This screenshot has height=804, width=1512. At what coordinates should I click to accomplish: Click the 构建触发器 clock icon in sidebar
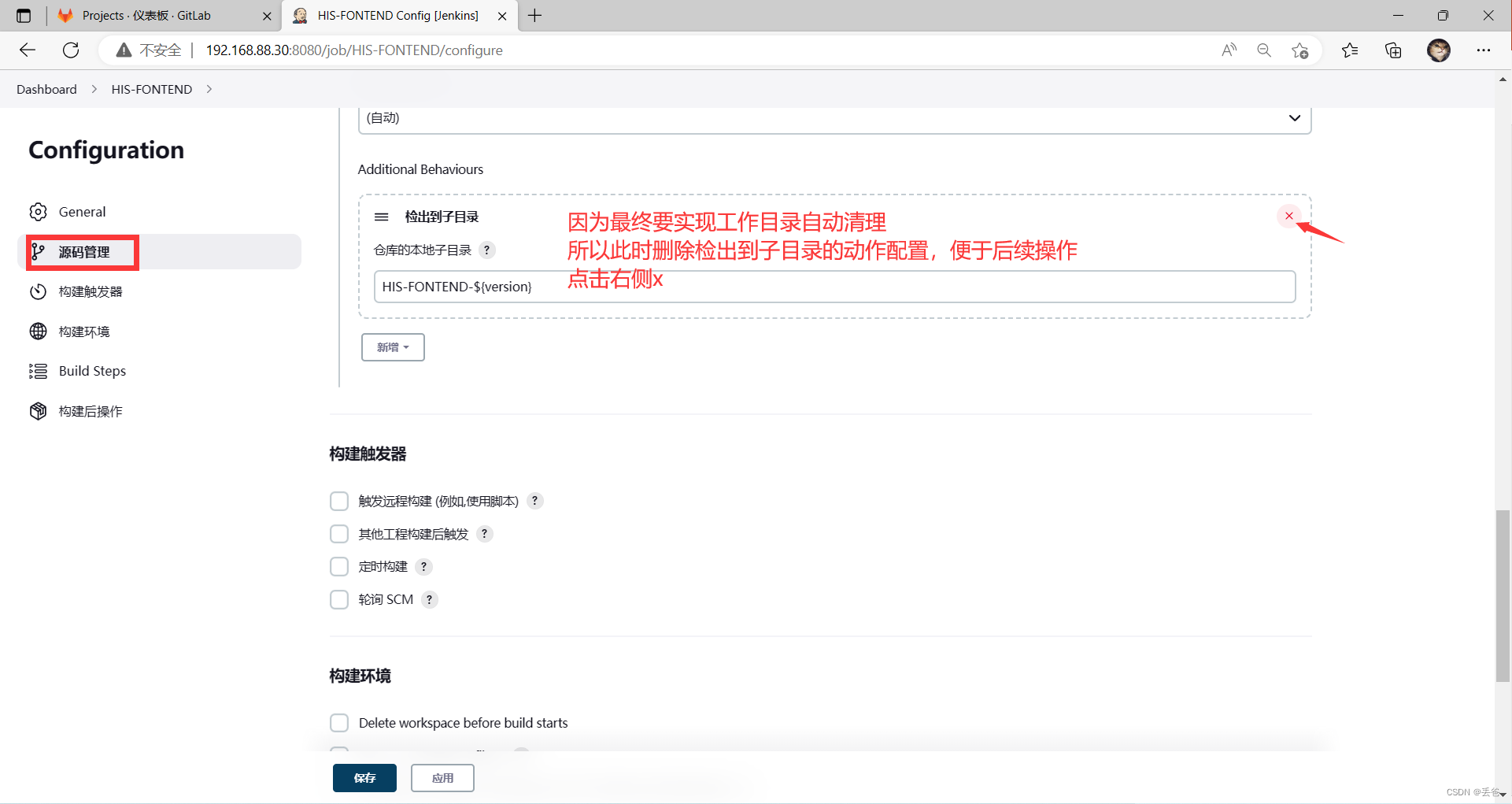(x=38, y=291)
